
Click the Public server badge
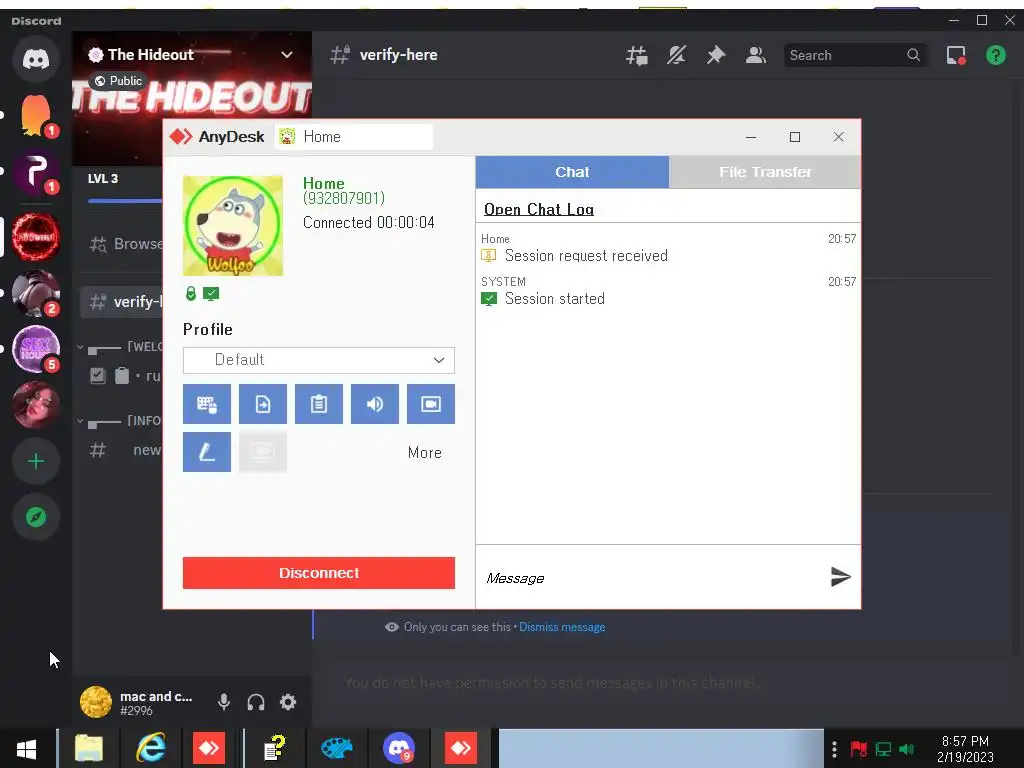[x=118, y=81]
